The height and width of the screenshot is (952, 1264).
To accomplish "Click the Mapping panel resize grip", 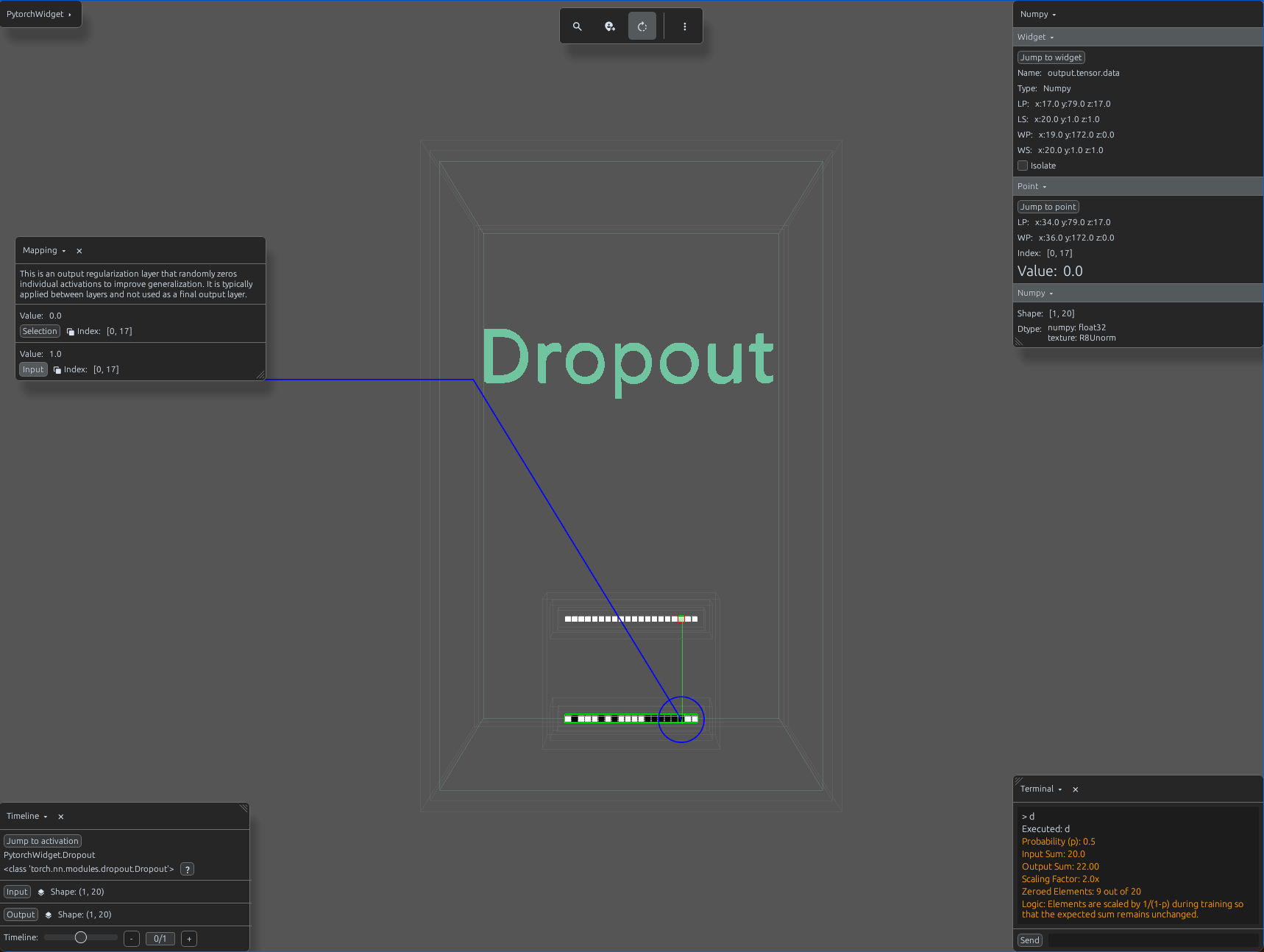I will coord(260,375).
